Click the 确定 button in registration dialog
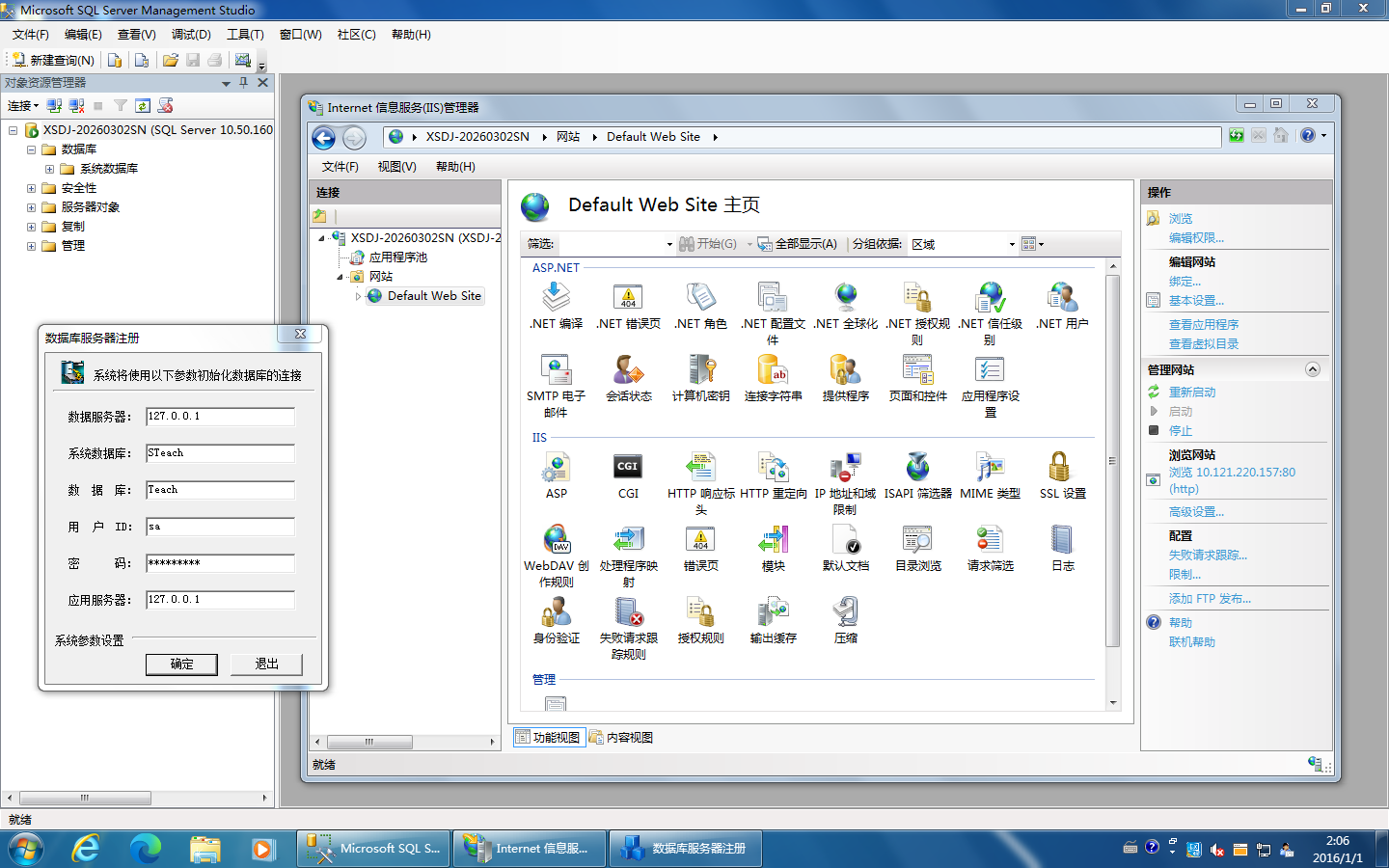Screen dimensions: 1389x868 (181, 665)
